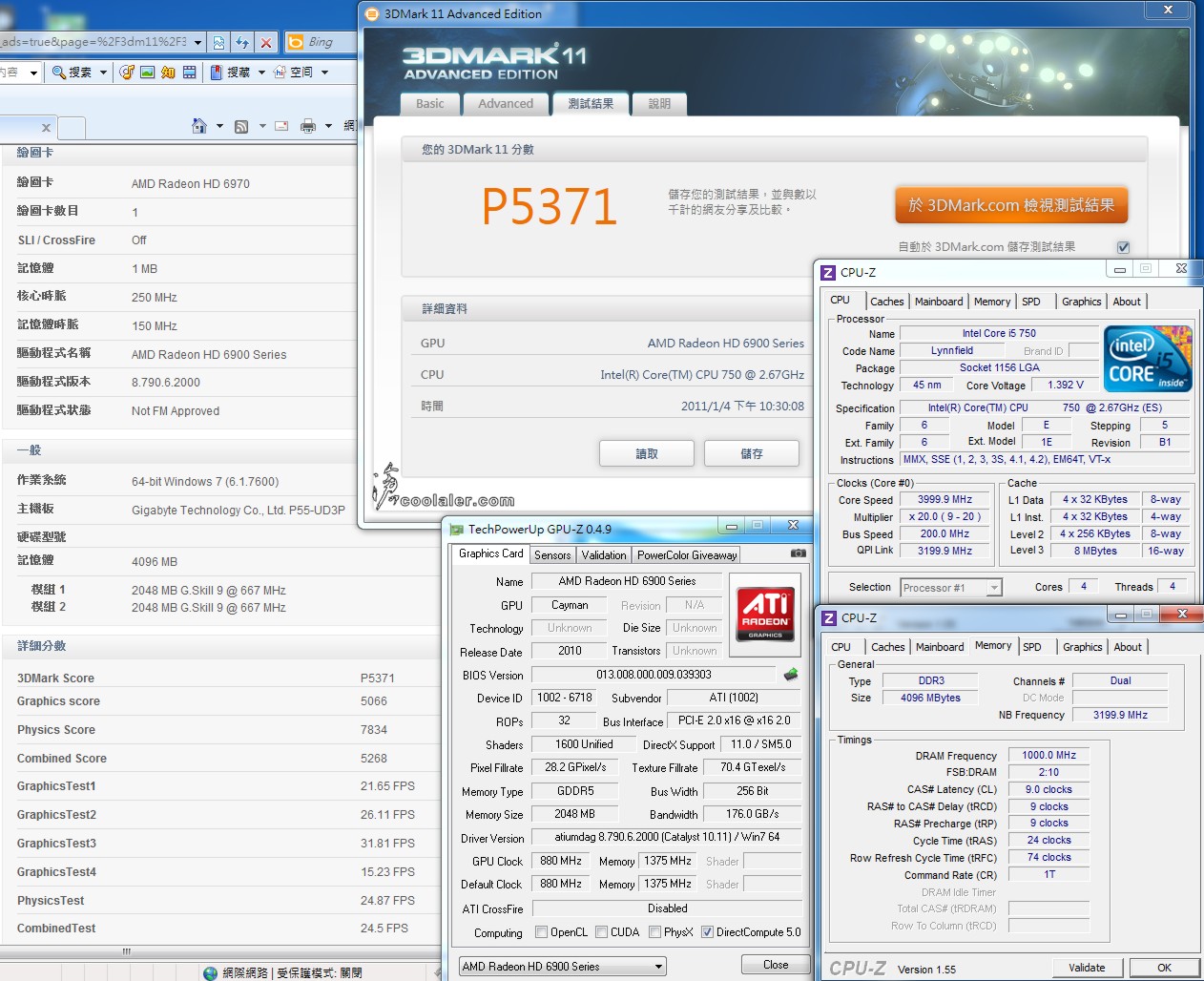Click the read mail envelope icon

coord(281,126)
